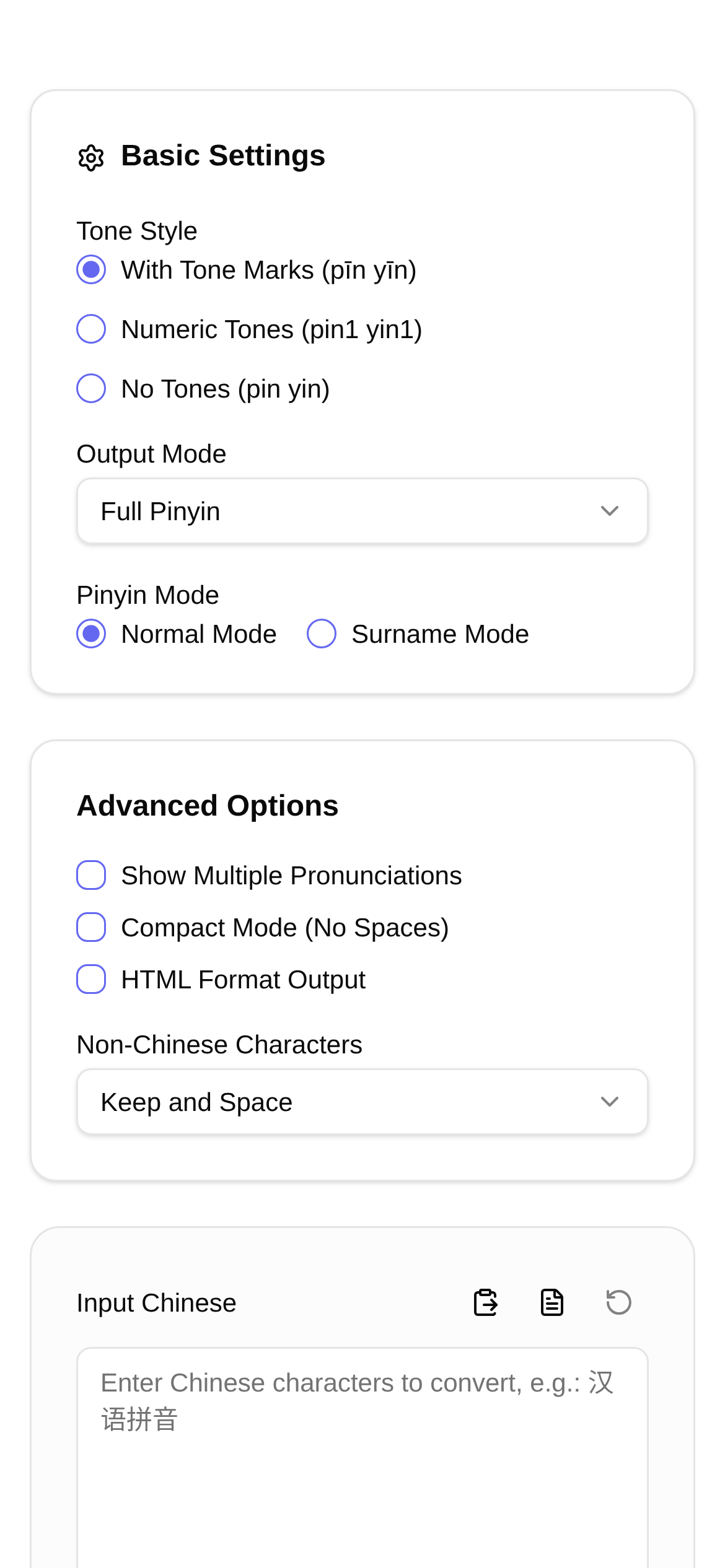Click the Surname Mode label text
The height and width of the screenshot is (1568, 725).
click(440, 634)
